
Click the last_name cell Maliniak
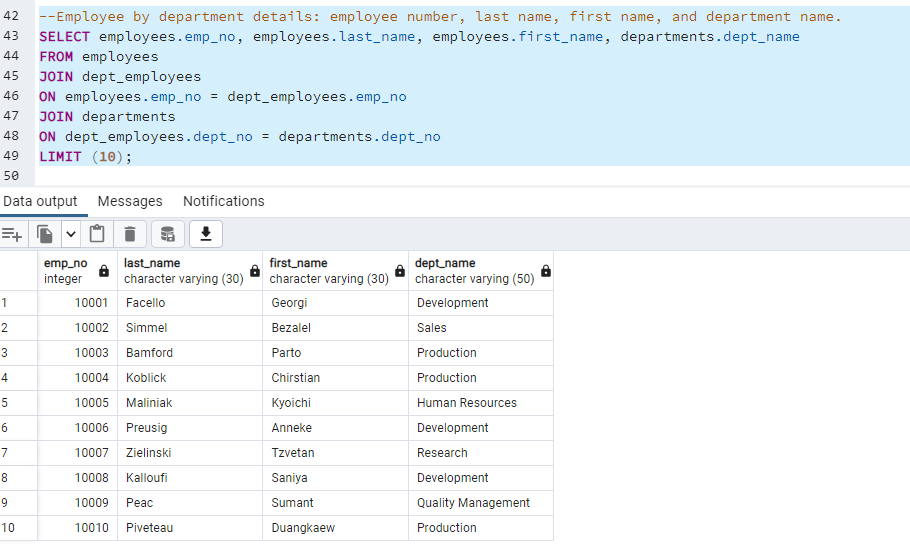pyautogui.click(x=190, y=403)
